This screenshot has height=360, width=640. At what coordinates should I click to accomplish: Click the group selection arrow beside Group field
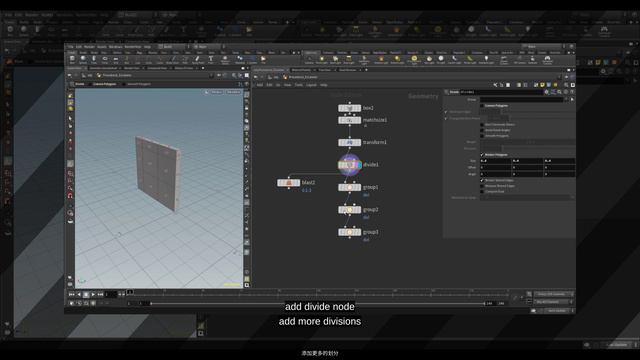(572, 99)
